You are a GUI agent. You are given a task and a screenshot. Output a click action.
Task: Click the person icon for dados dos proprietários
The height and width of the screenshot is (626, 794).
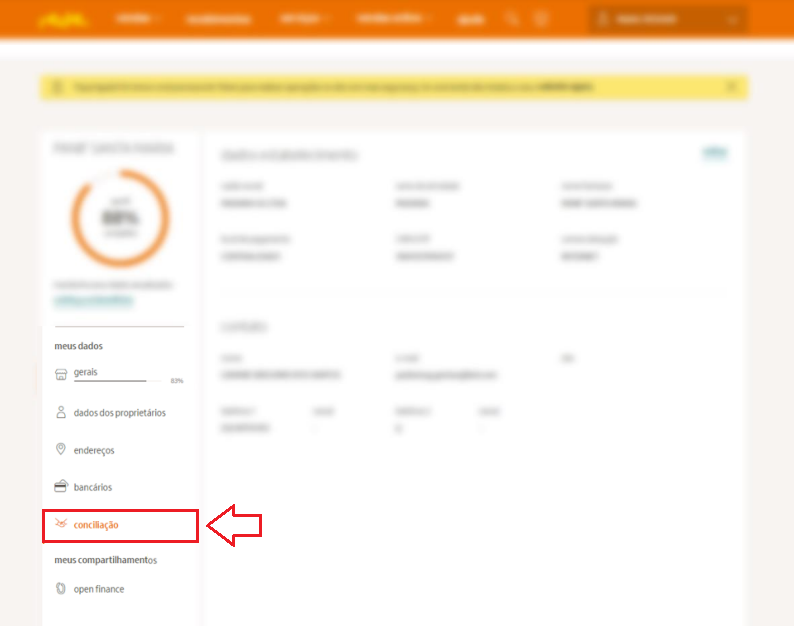point(61,412)
